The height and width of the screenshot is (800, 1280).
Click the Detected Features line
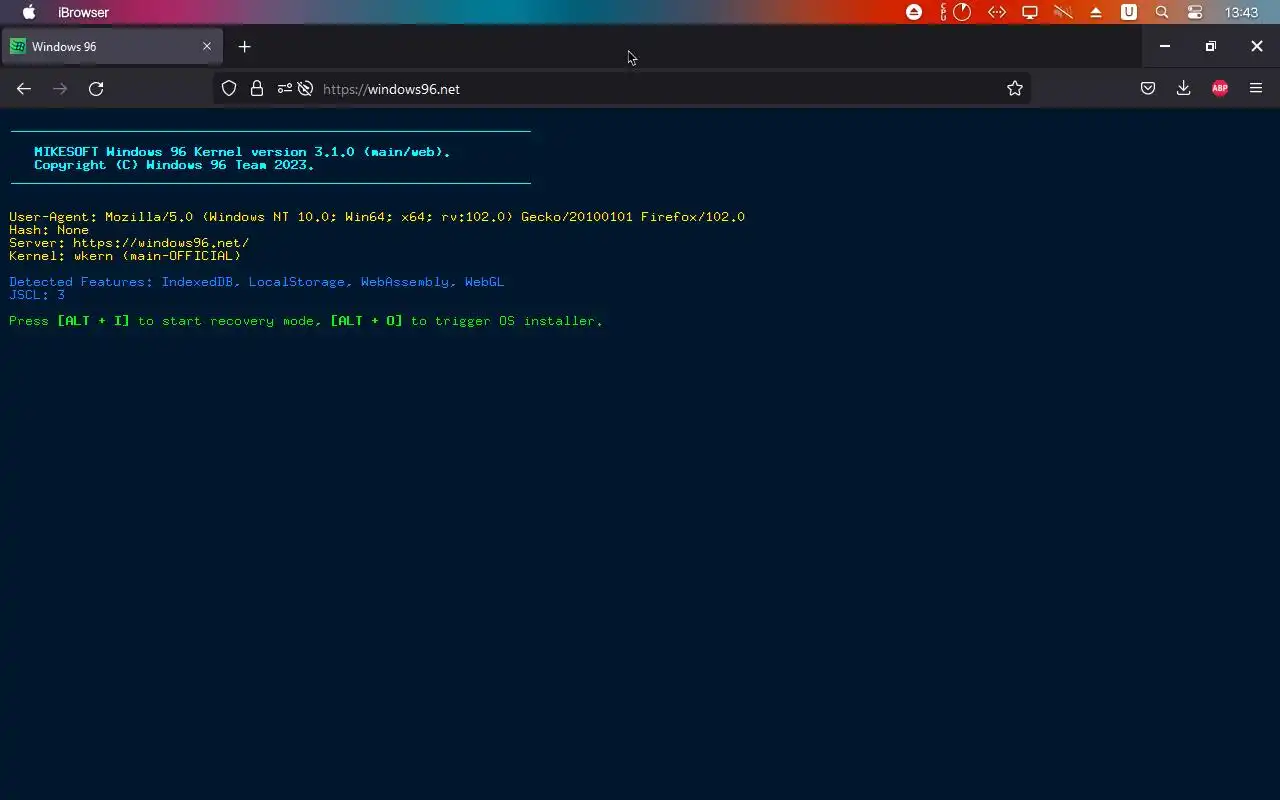(257, 282)
